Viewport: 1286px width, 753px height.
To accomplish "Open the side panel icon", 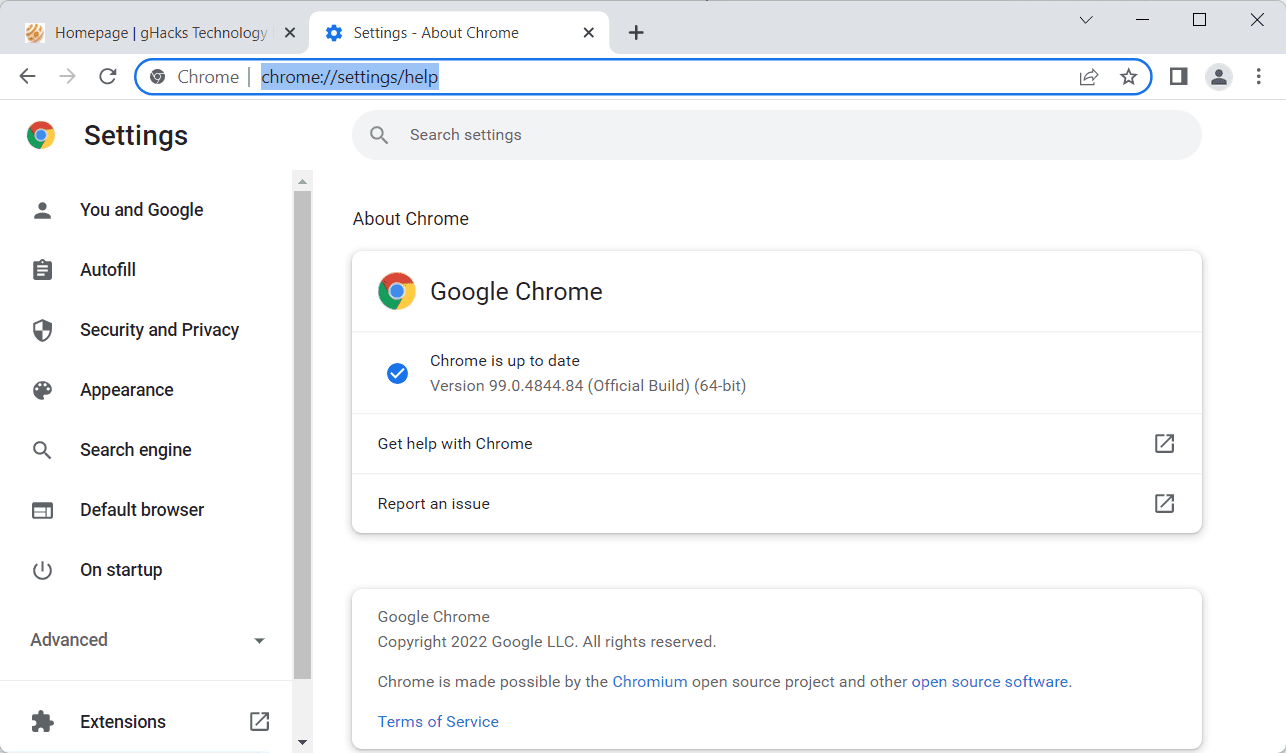I will click(1178, 77).
